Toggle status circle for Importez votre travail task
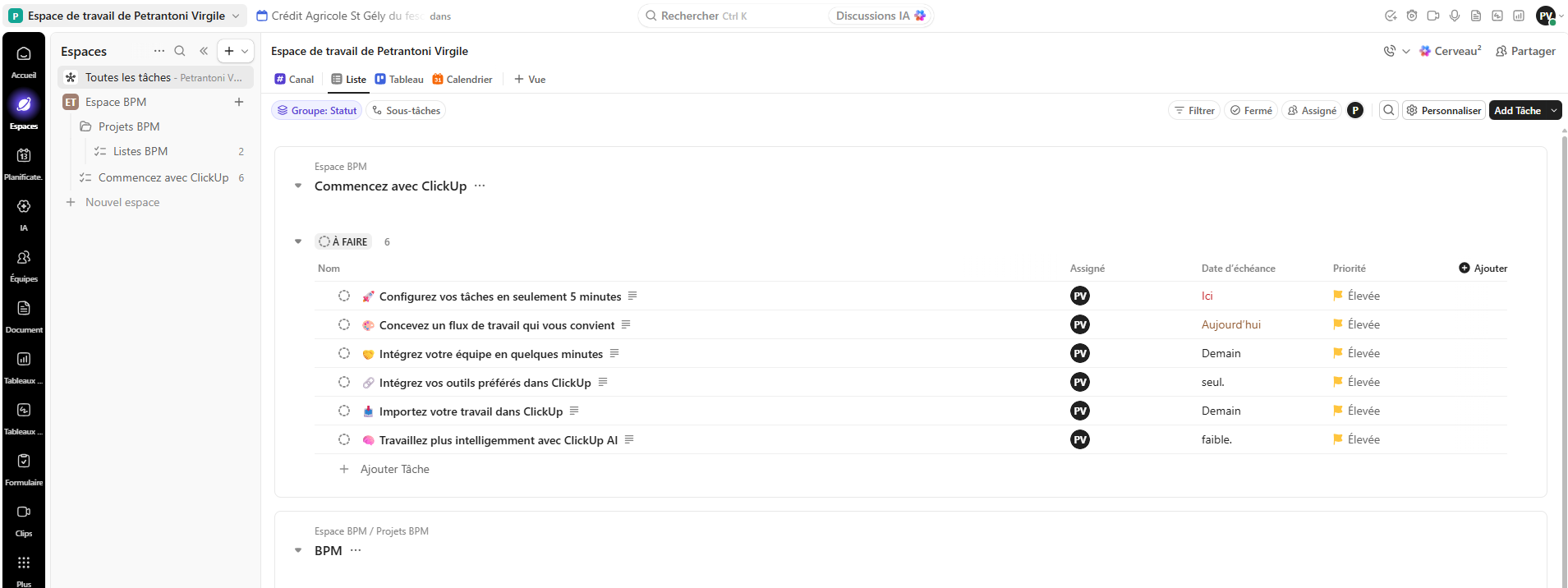Viewport: 1568px width, 588px height. (344, 411)
